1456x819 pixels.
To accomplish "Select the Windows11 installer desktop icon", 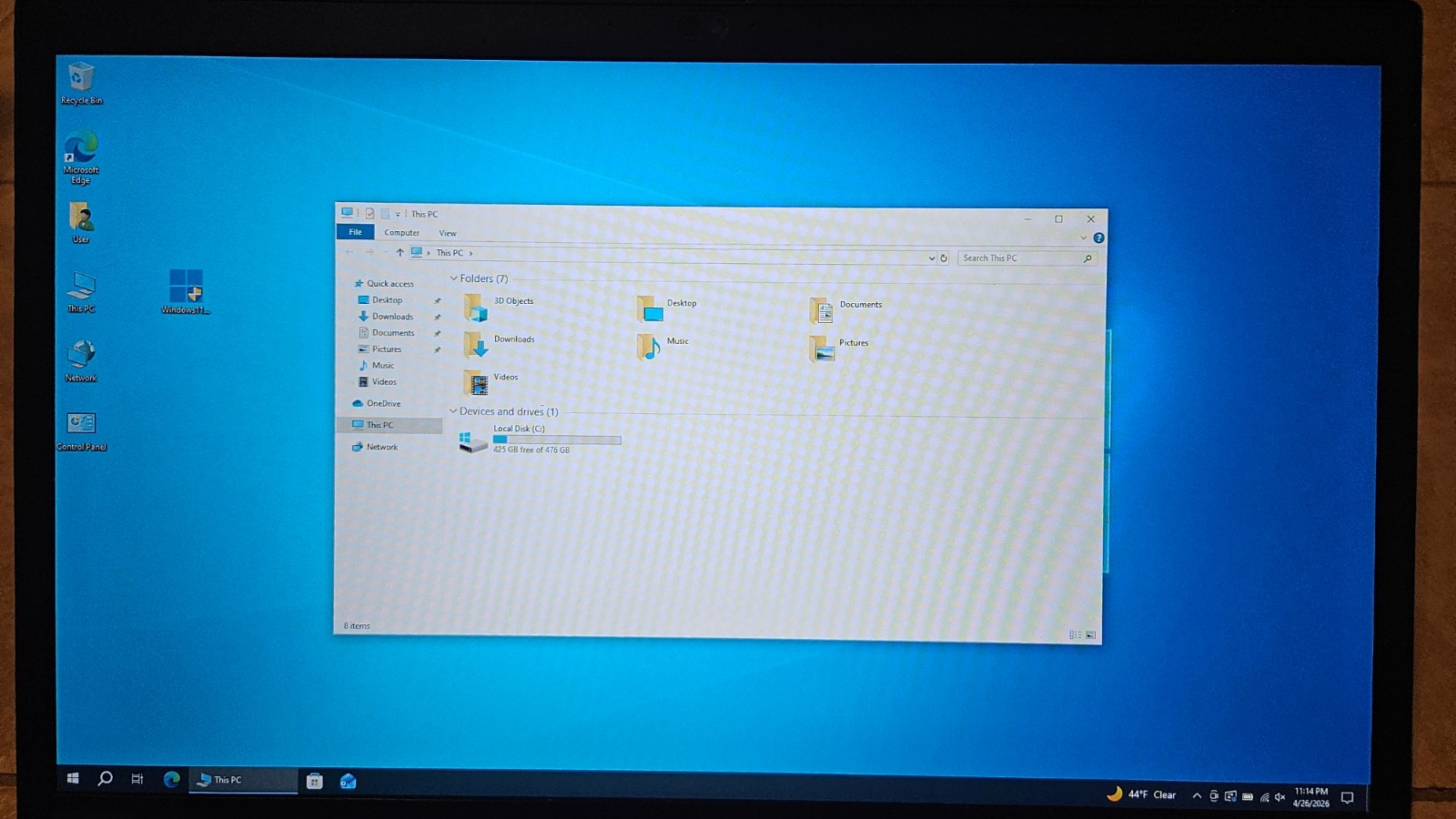I will click(x=186, y=291).
